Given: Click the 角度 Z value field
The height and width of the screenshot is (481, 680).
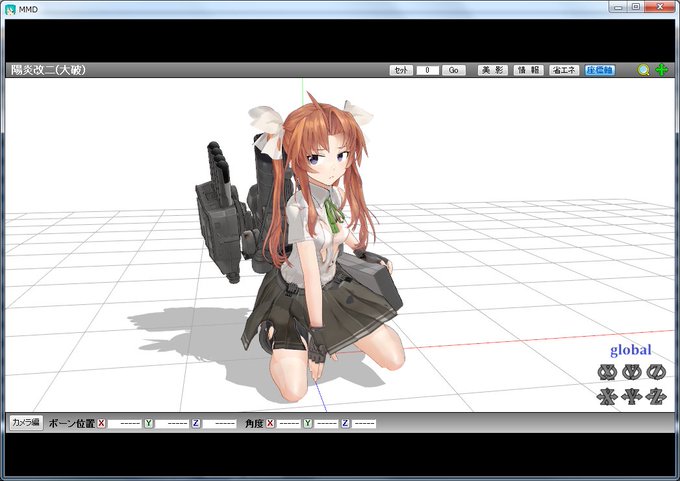Looking at the screenshot, I should point(363,423).
